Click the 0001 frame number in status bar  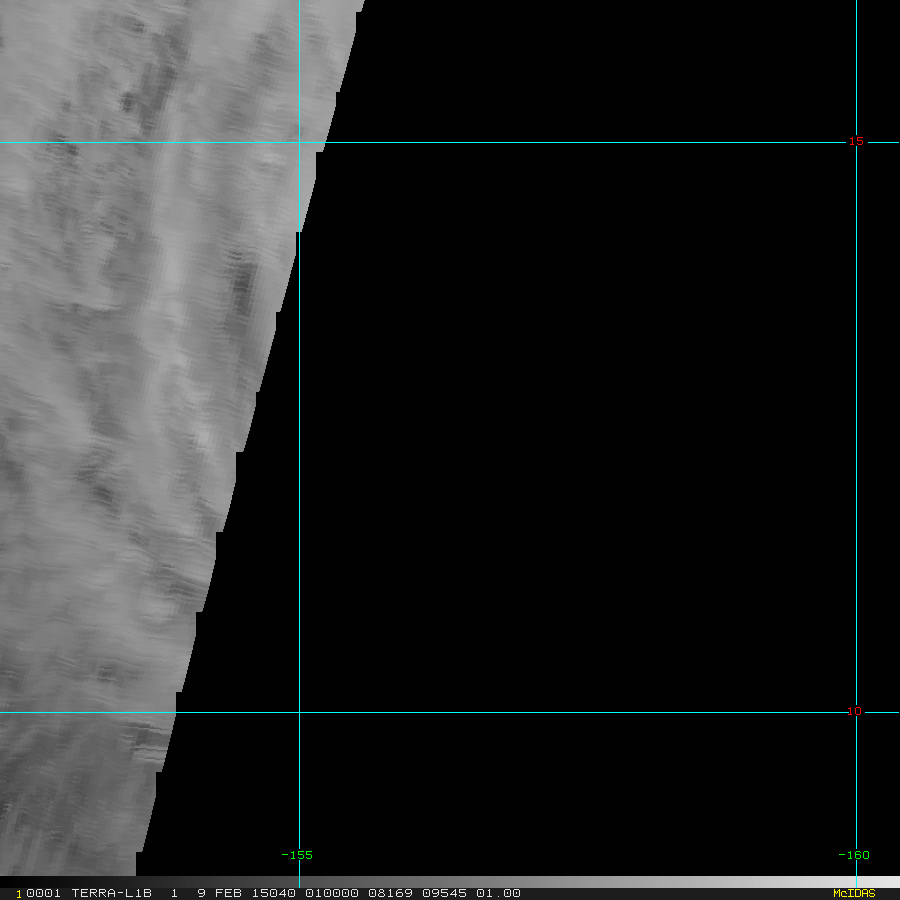(44, 893)
